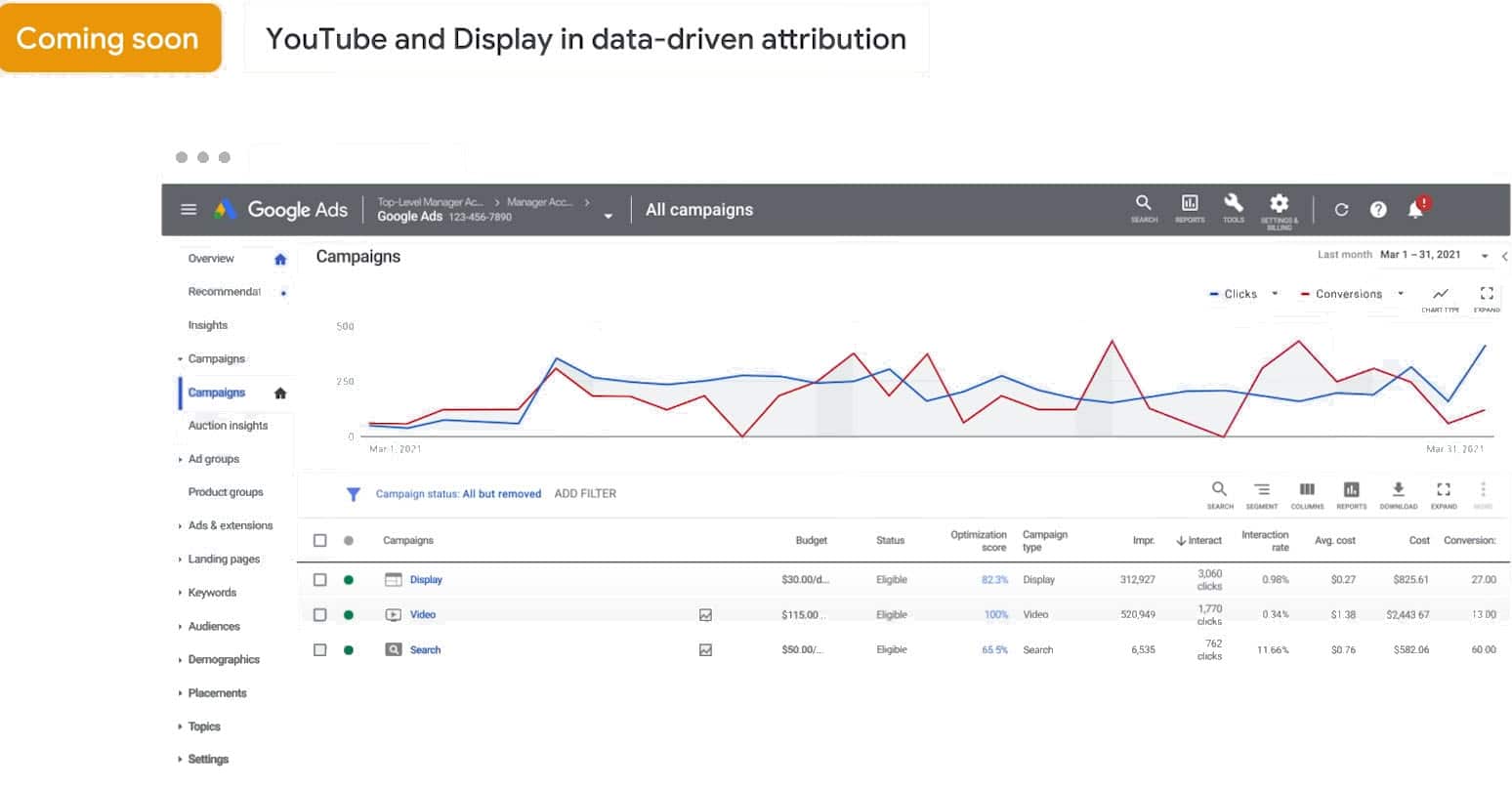Click the Google Ads logo
This screenshot has width=1512, height=788.
[x=281, y=209]
